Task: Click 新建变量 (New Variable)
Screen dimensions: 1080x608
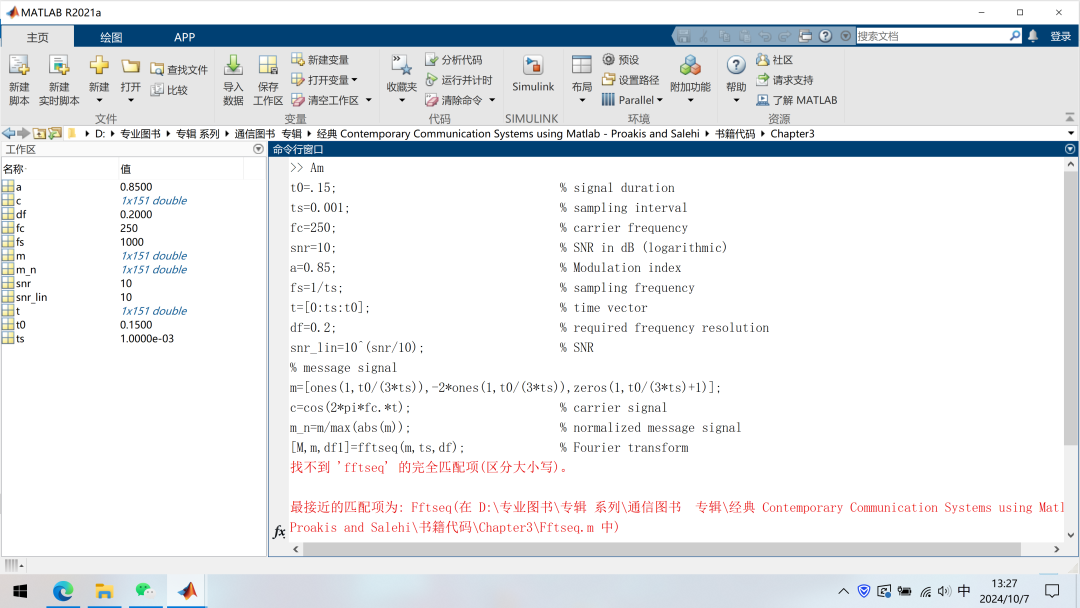Action: pyautogui.click(x=320, y=60)
